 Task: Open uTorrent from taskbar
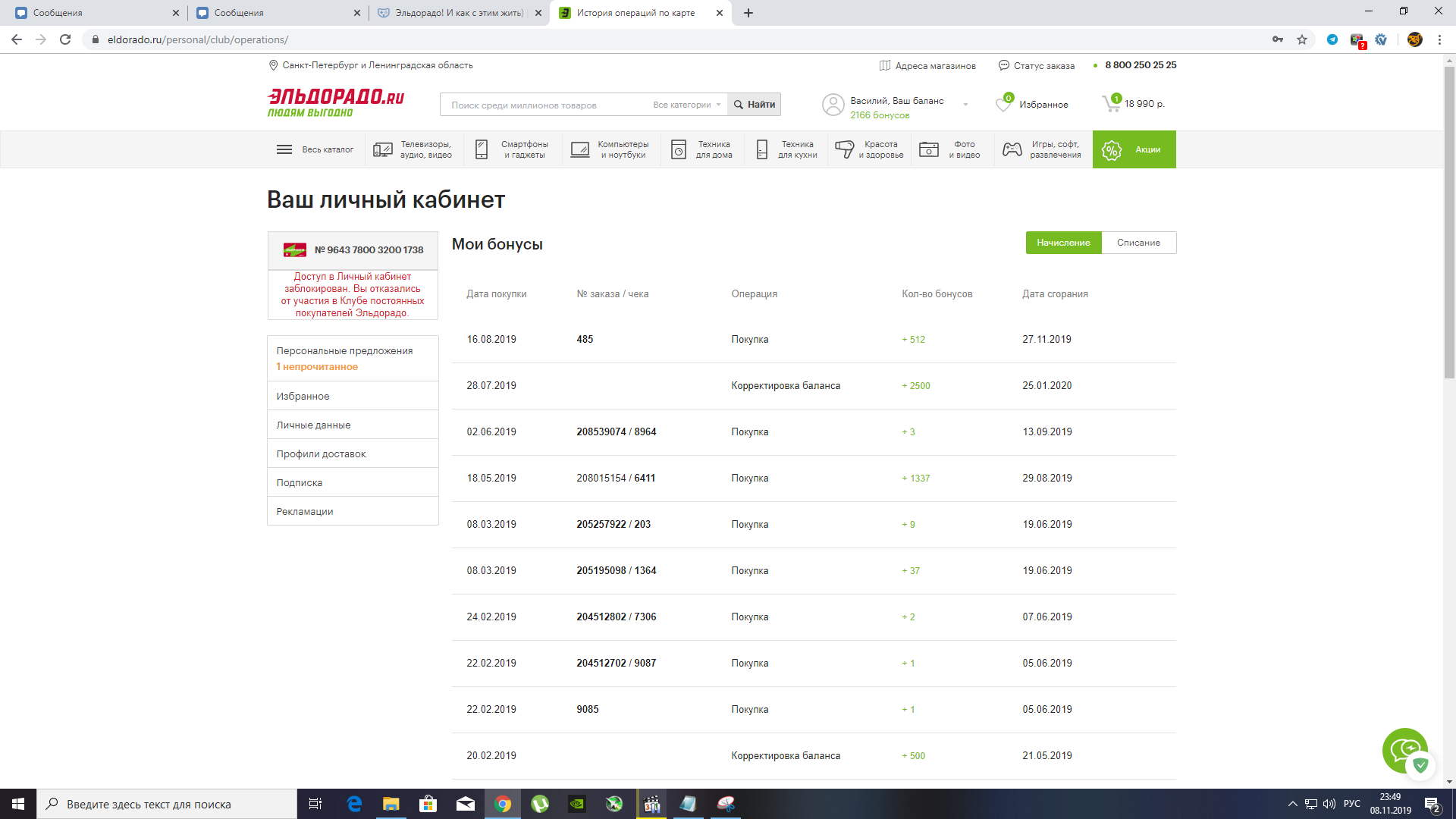pyautogui.click(x=540, y=804)
